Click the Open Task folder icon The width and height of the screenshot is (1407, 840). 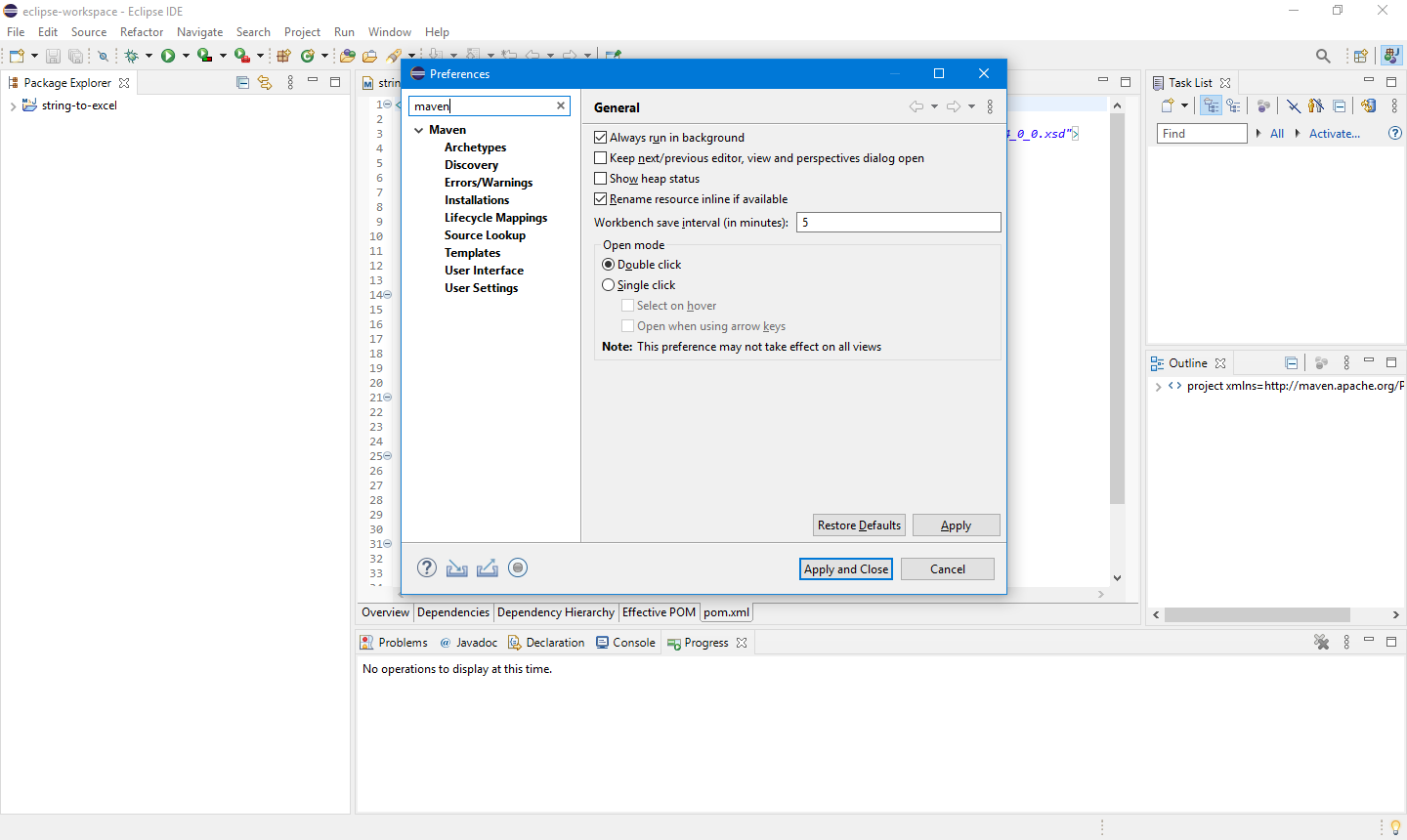(x=369, y=56)
